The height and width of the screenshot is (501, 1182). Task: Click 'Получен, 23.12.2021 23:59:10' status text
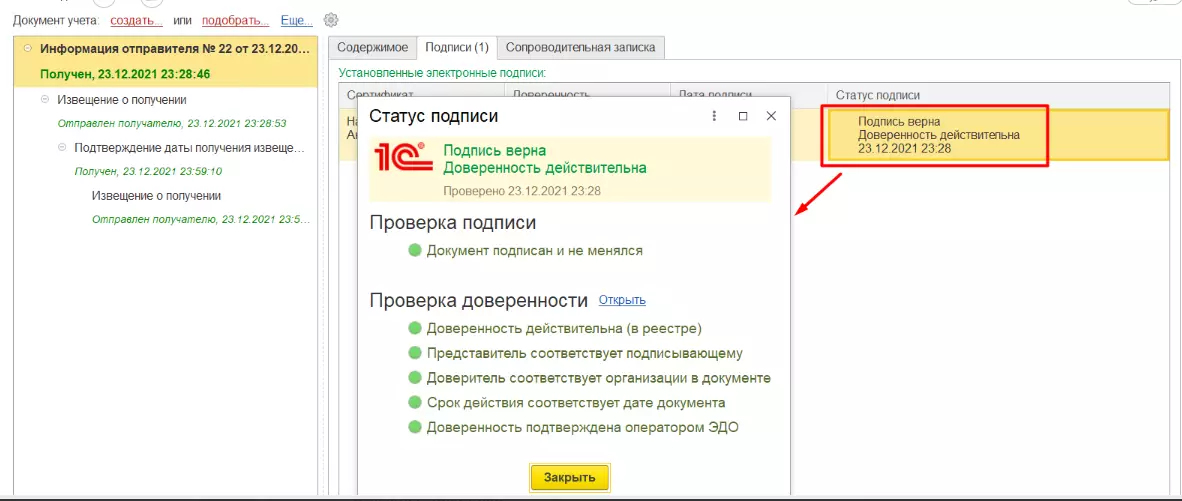click(x=149, y=171)
